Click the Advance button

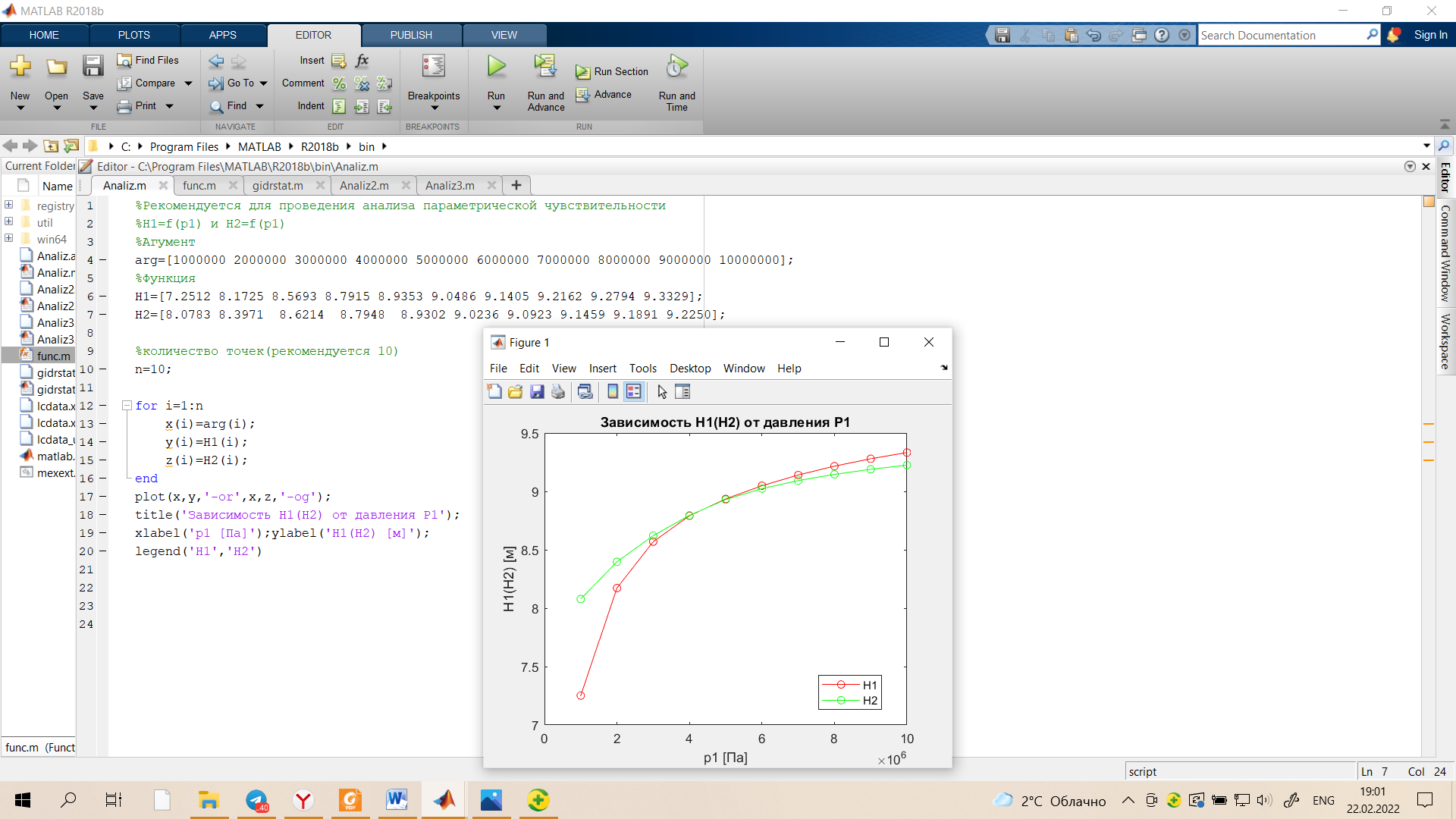pyautogui.click(x=604, y=95)
